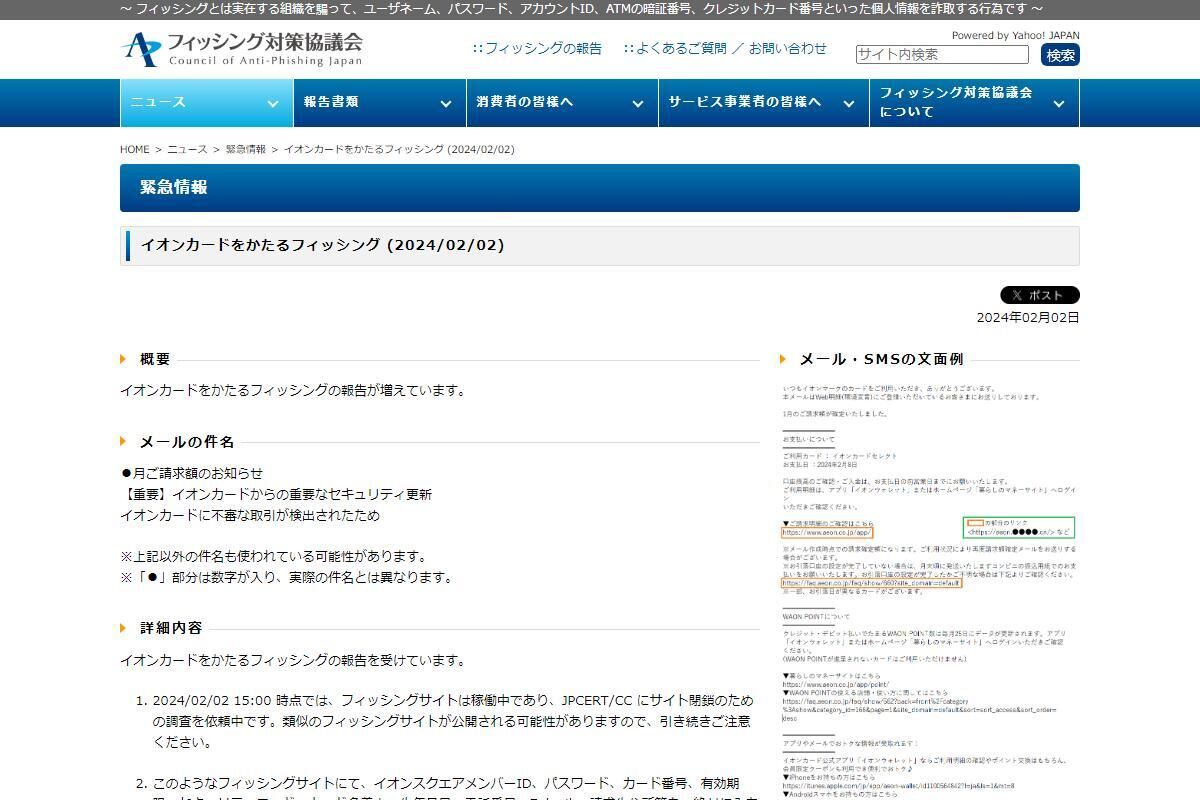
Task: Click the date 2024年02月02日
Action: [x=1028, y=318]
